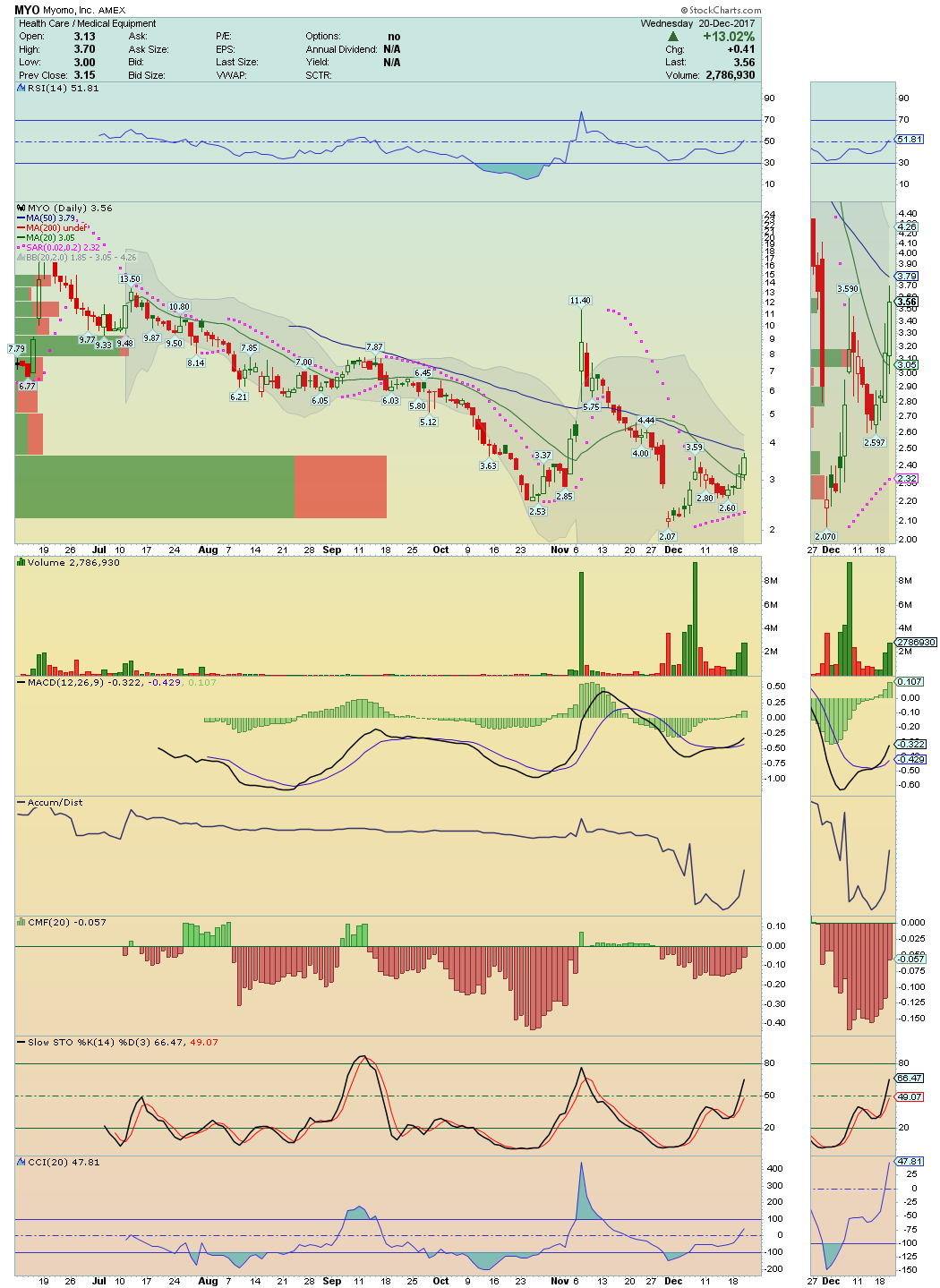Click the -0.322 MACD value tag
Screen dimensions: 940x1288
click(x=911, y=744)
